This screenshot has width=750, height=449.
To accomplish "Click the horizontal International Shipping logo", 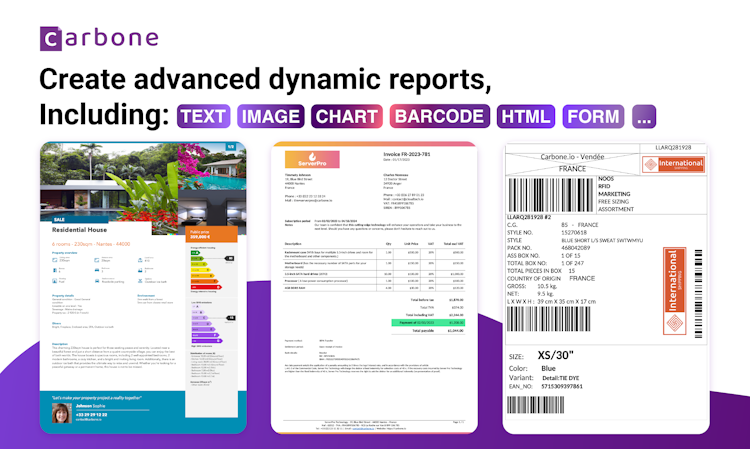I will pyautogui.click(x=673, y=165).
